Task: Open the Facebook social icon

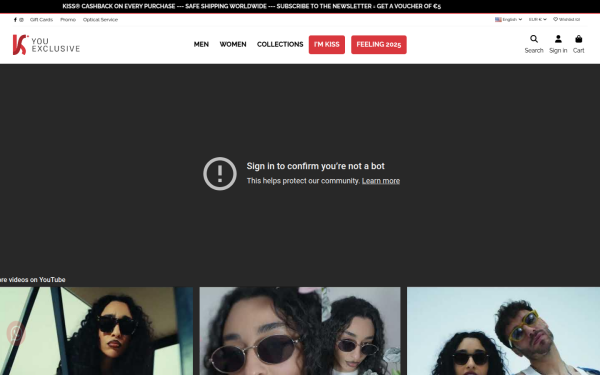Action: click(15, 20)
